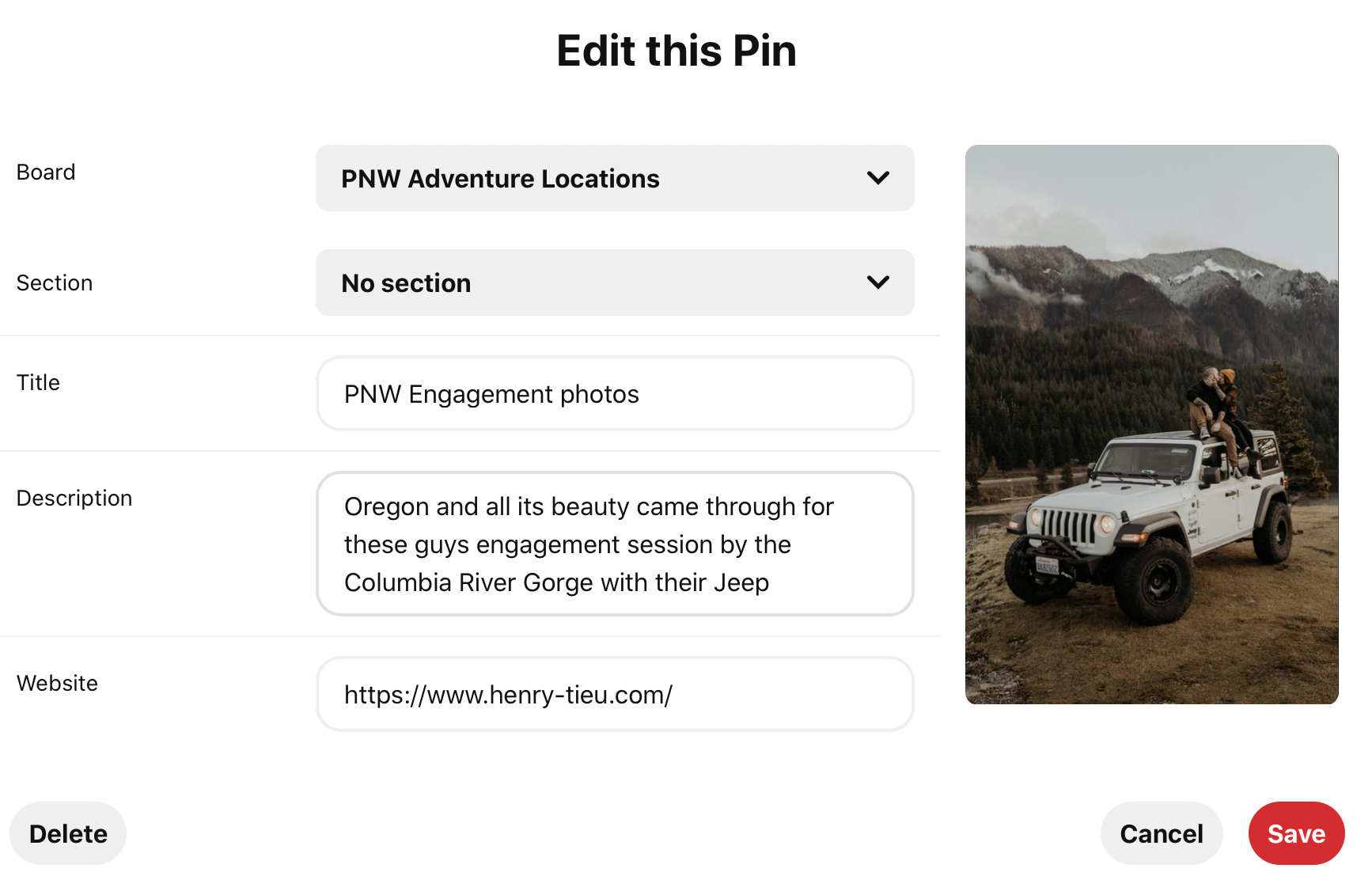This screenshot has width=1372, height=891.
Task: Click the Website field label
Action: coord(57,683)
